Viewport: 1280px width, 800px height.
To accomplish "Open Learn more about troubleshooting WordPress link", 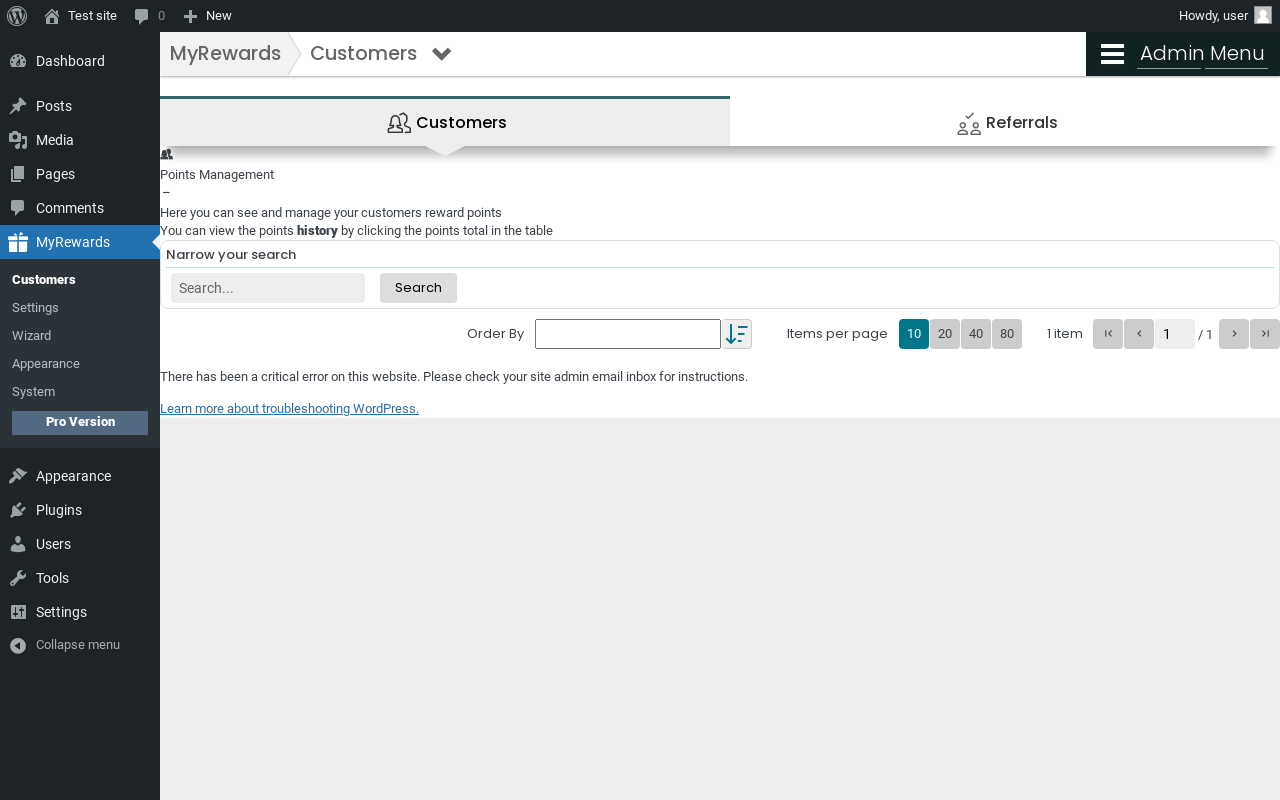I will click(289, 409).
